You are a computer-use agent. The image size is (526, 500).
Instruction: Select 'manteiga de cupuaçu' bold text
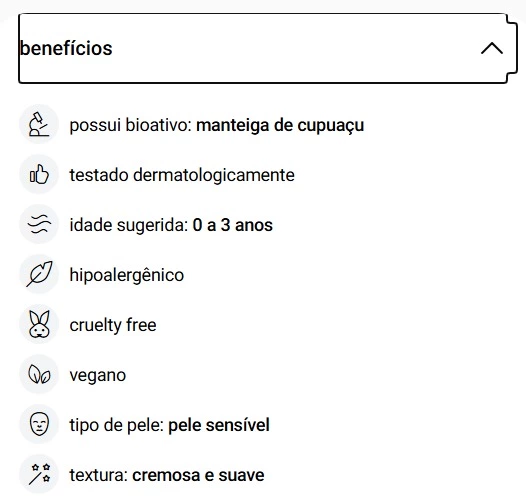click(280, 126)
